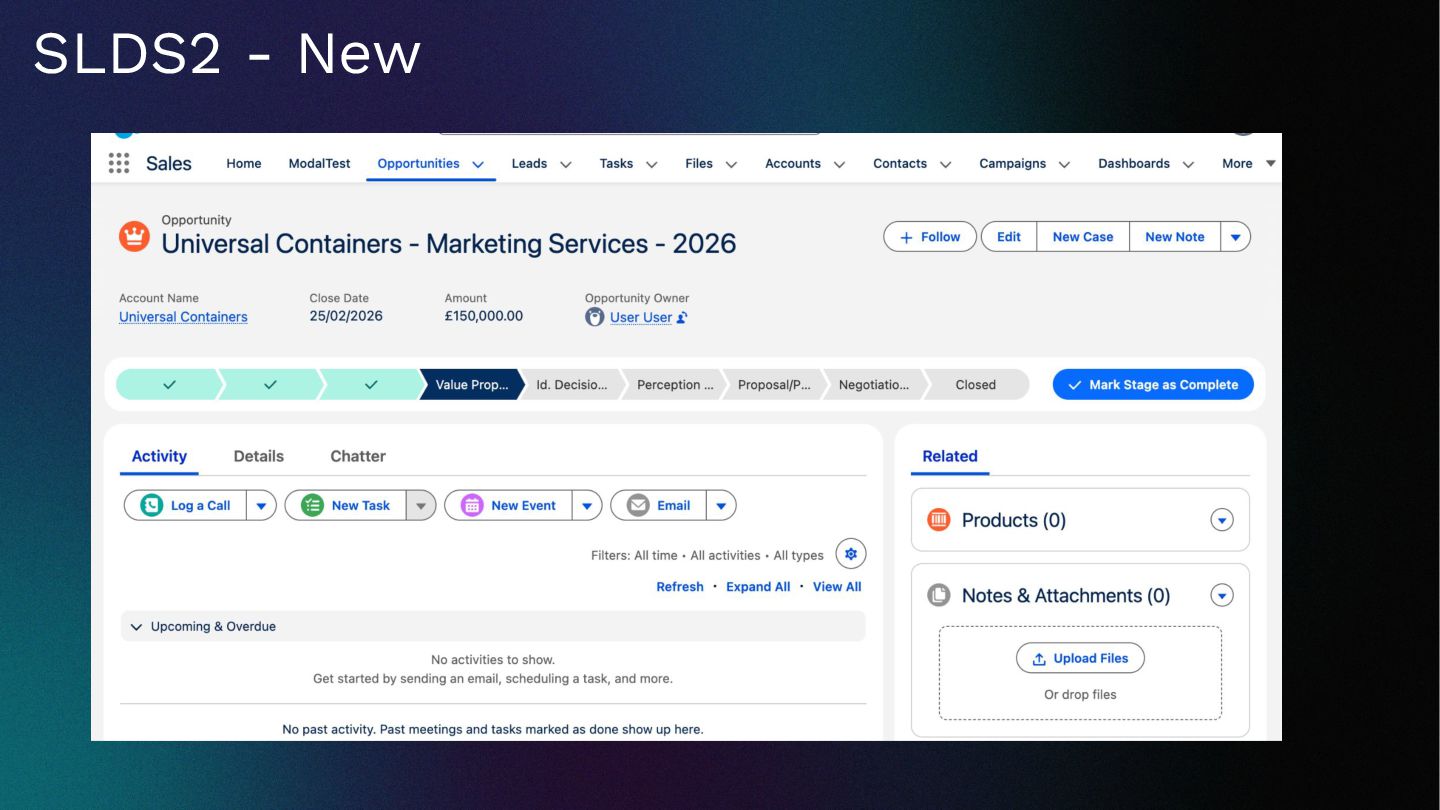Image resolution: width=1440 pixels, height=810 pixels.
Task: Collapse the Upcoming & Overdue section
Action: click(137, 627)
